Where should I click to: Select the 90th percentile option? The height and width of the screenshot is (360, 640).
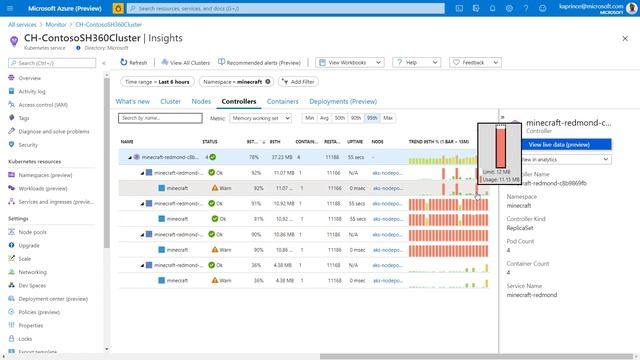tap(356, 118)
